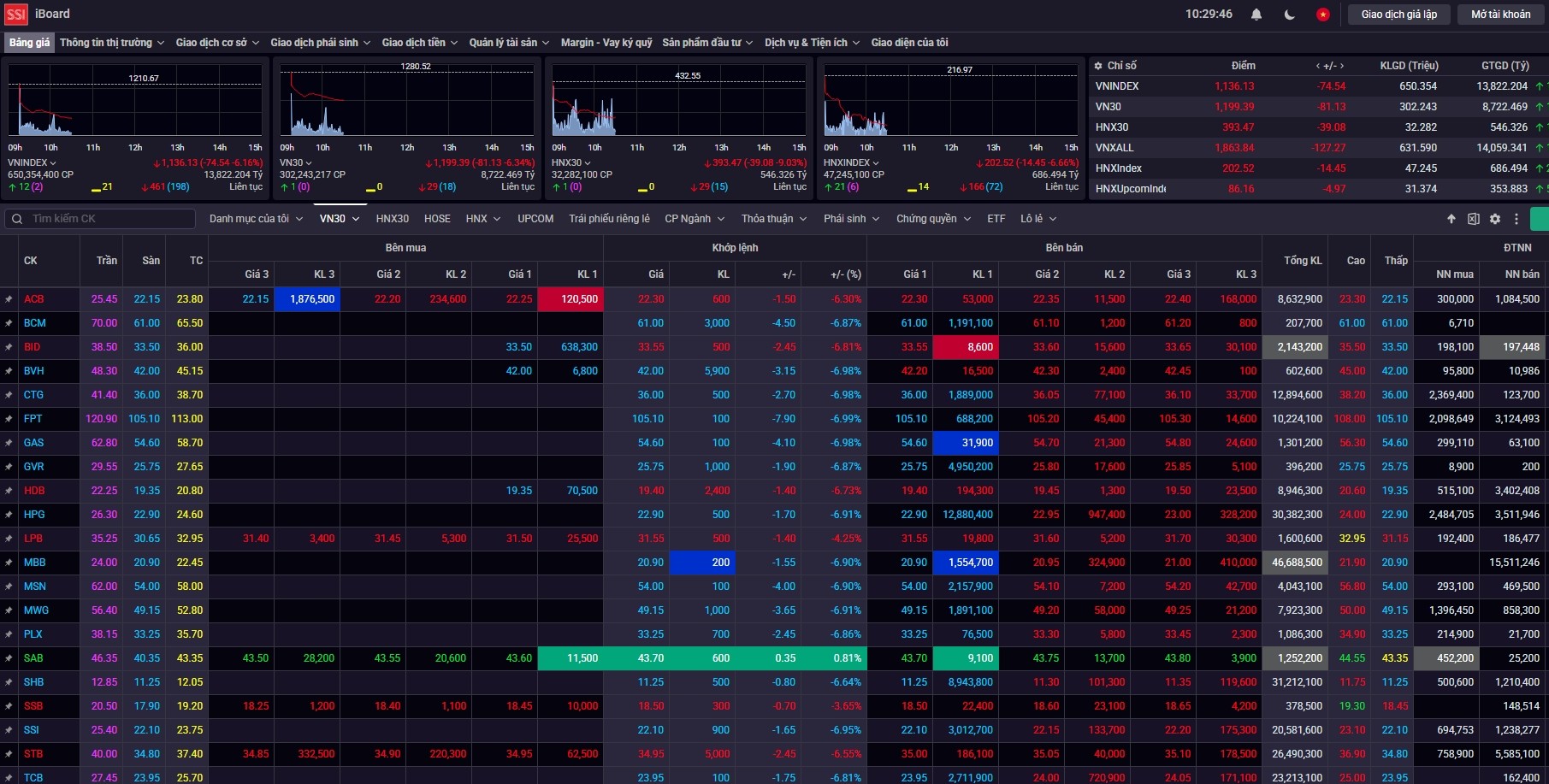Open the FPT stock symbol
This screenshot has width=1549, height=784.
click(33, 419)
